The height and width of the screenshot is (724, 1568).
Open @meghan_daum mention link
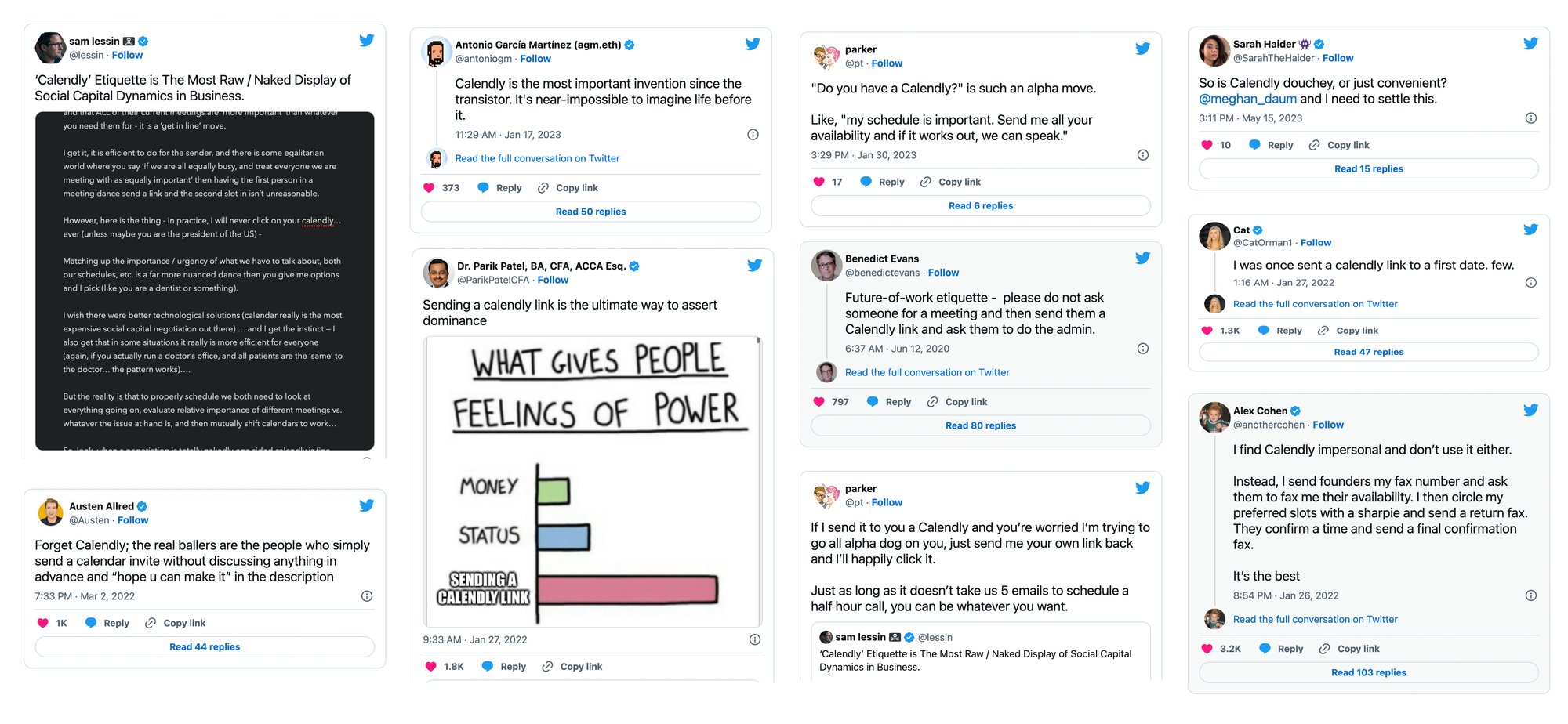point(1247,99)
